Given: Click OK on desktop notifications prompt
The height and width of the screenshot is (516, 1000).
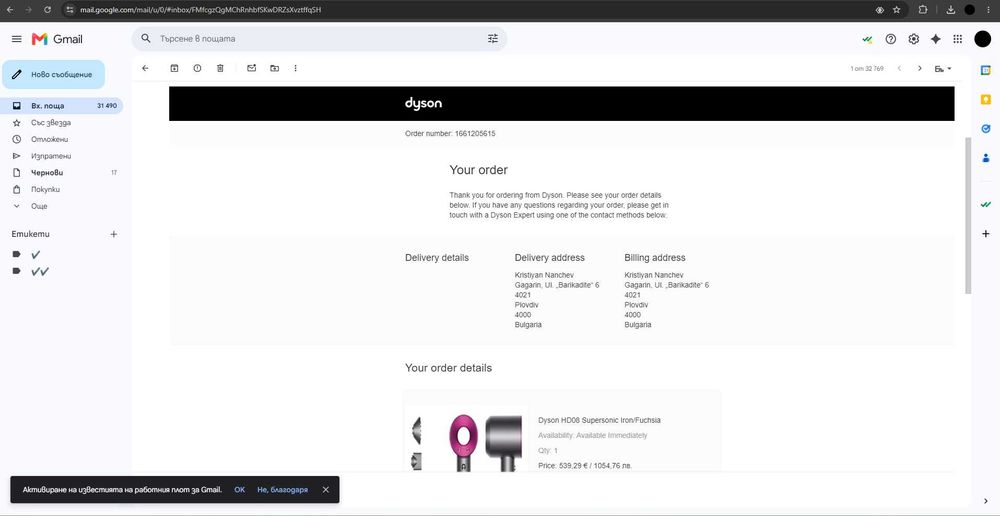Looking at the screenshot, I should click(x=240, y=490).
